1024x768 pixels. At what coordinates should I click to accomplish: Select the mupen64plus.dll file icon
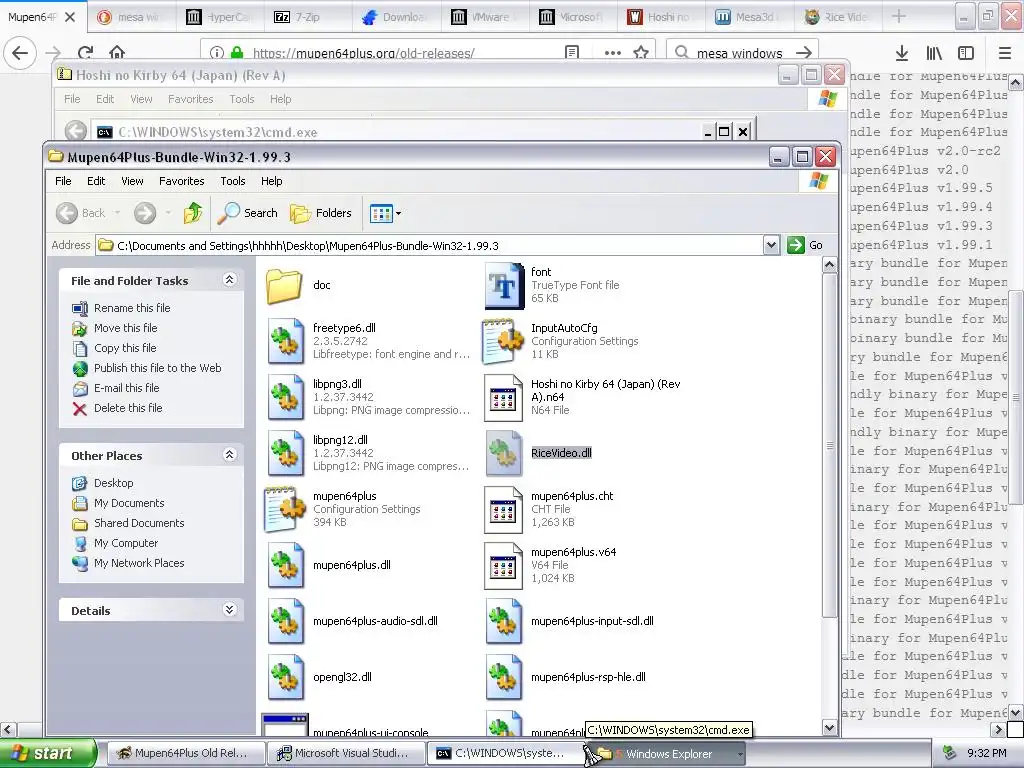point(285,566)
